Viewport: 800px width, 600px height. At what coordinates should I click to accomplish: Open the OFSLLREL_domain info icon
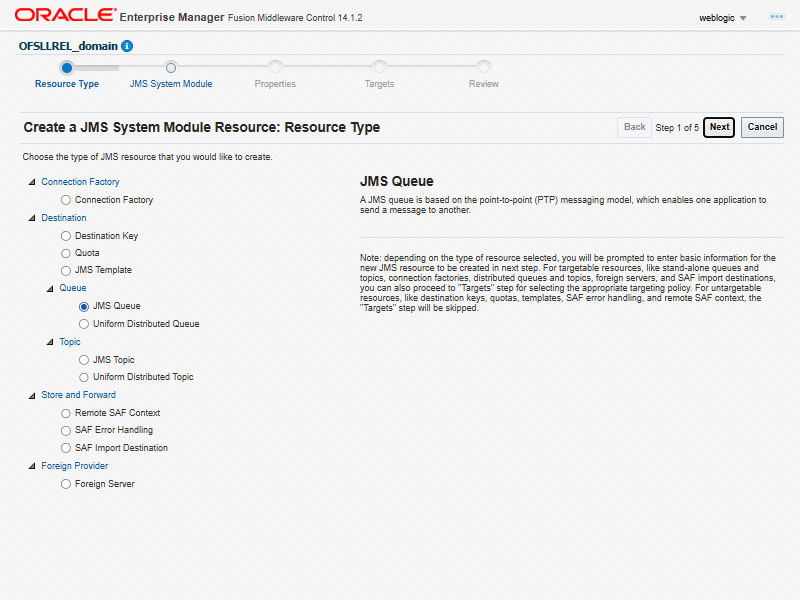tap(127, 46)
